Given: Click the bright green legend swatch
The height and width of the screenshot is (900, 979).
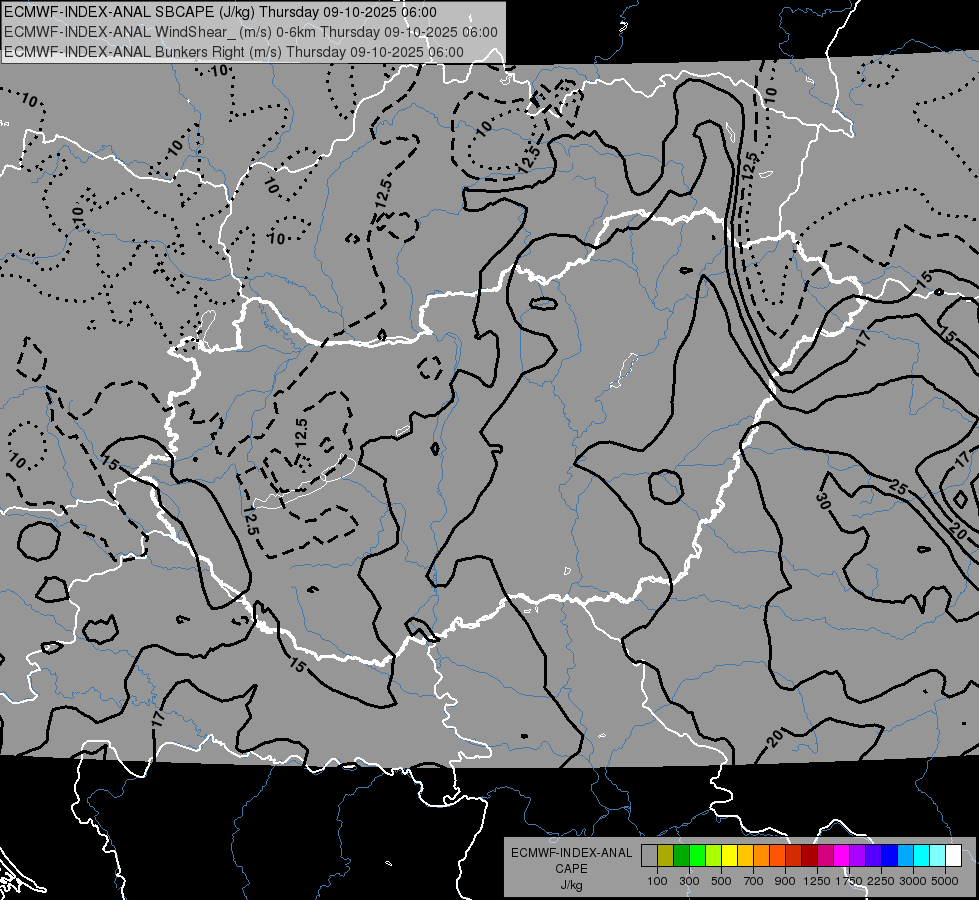Looking at the screenshot, I should click(697, 856).
